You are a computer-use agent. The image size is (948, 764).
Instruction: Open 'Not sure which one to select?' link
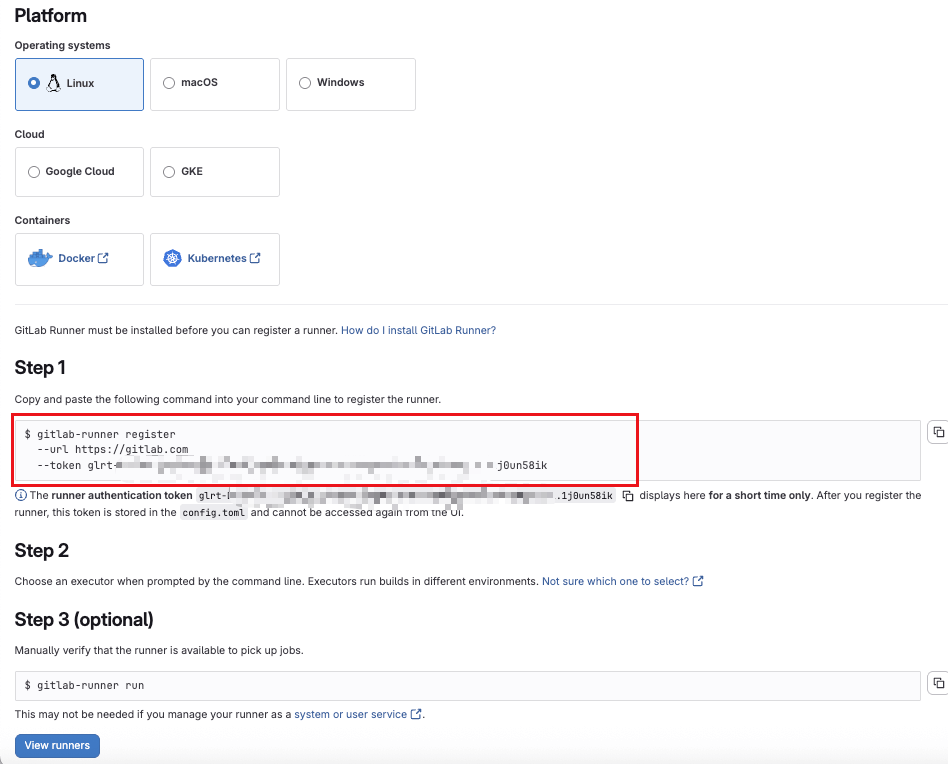coord(615,581)
